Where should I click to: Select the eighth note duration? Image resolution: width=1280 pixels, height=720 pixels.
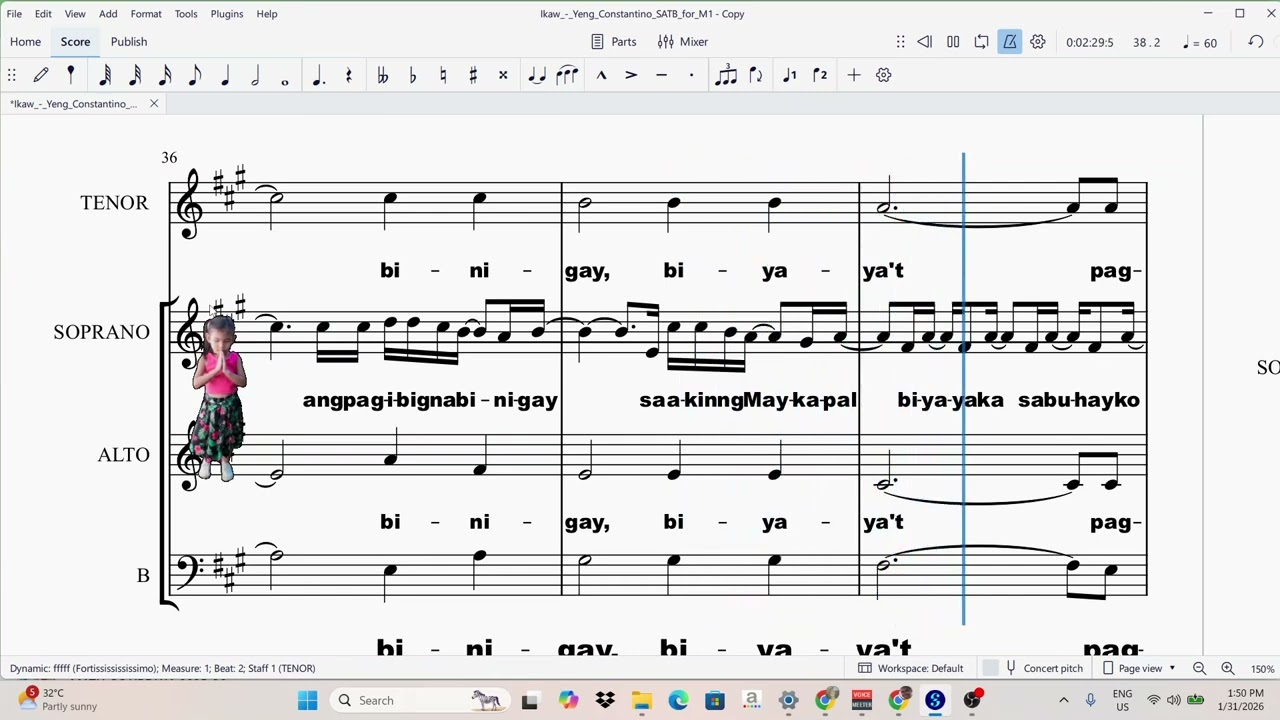[x=195, y=75]
